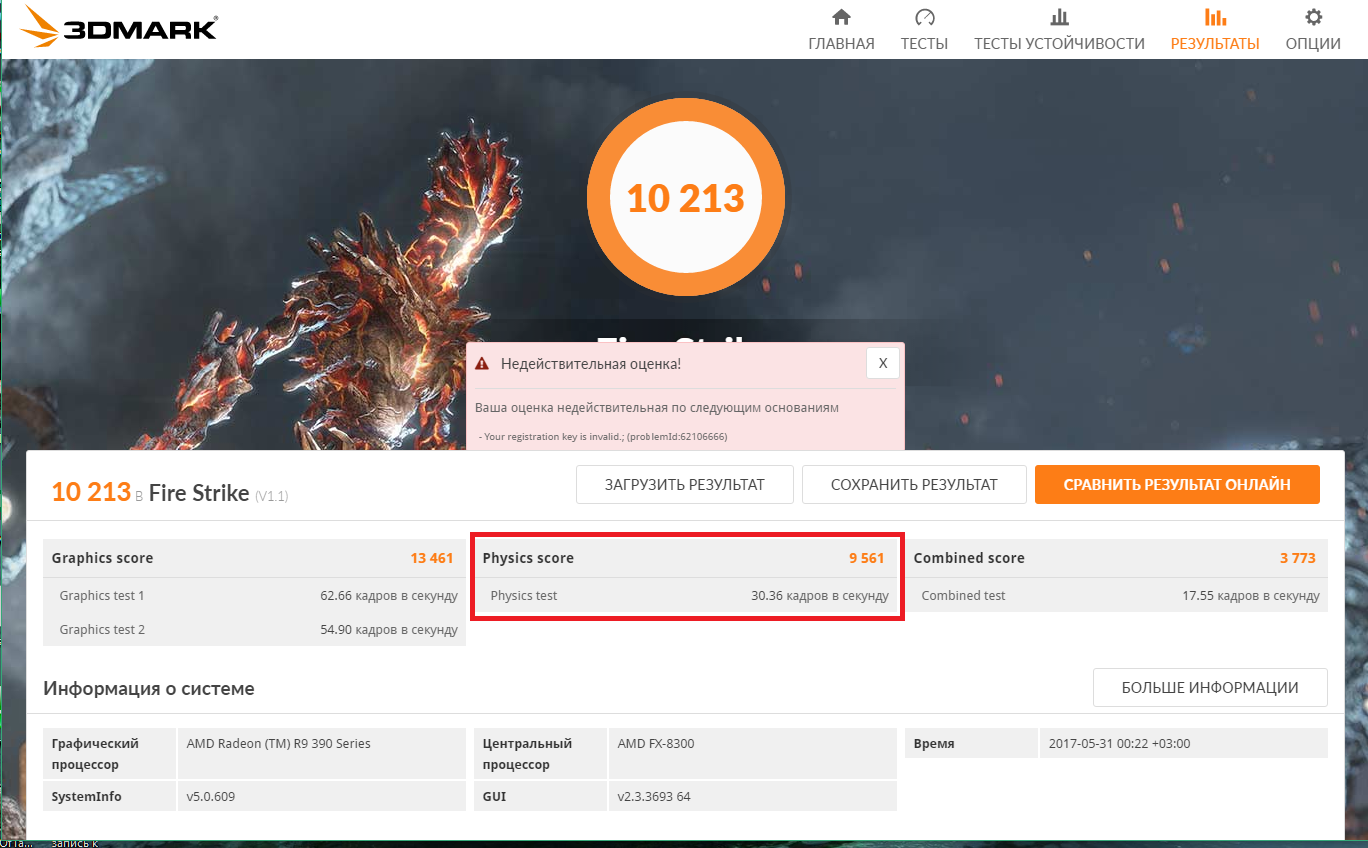
Task: Open ОПЦИИ gear settings
Action: [x=1313, y=30]
